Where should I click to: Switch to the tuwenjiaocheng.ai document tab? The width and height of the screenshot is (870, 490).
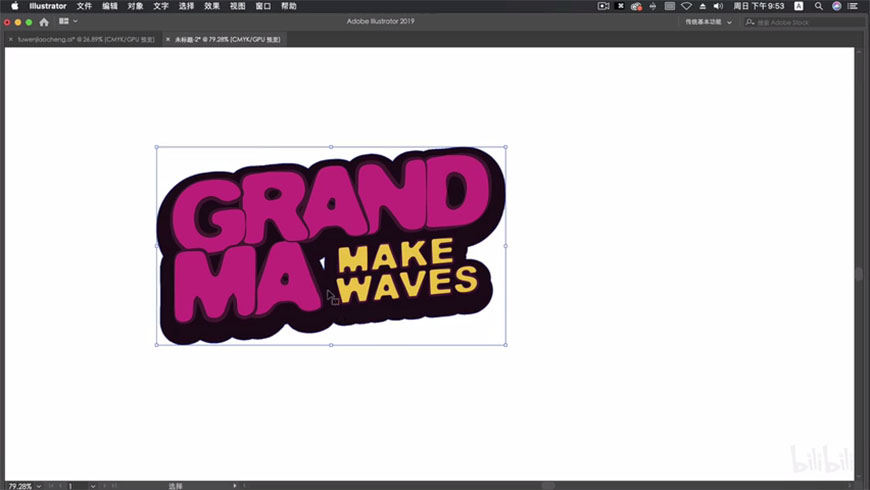click(x=86, y=40)
